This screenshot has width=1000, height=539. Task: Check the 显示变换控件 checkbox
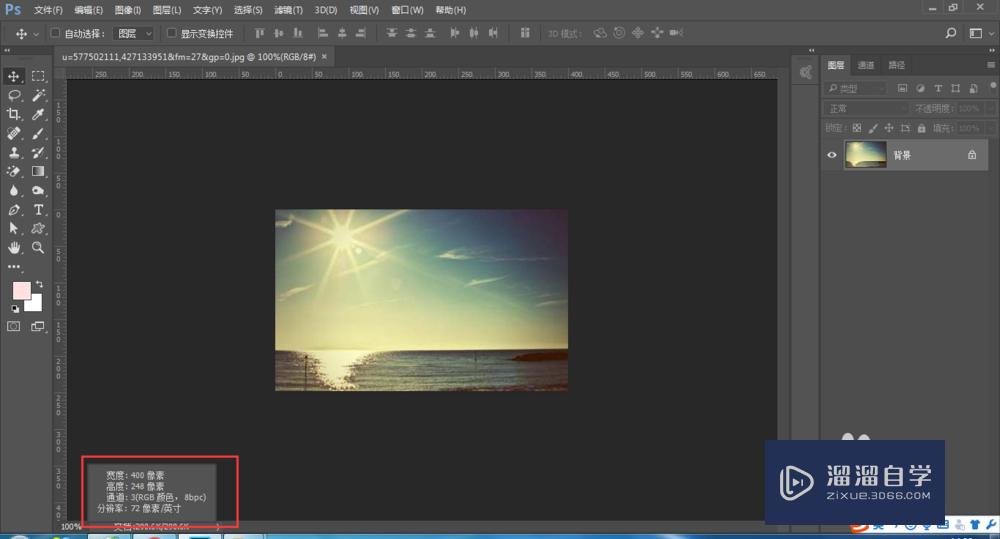tap(172, 33)
